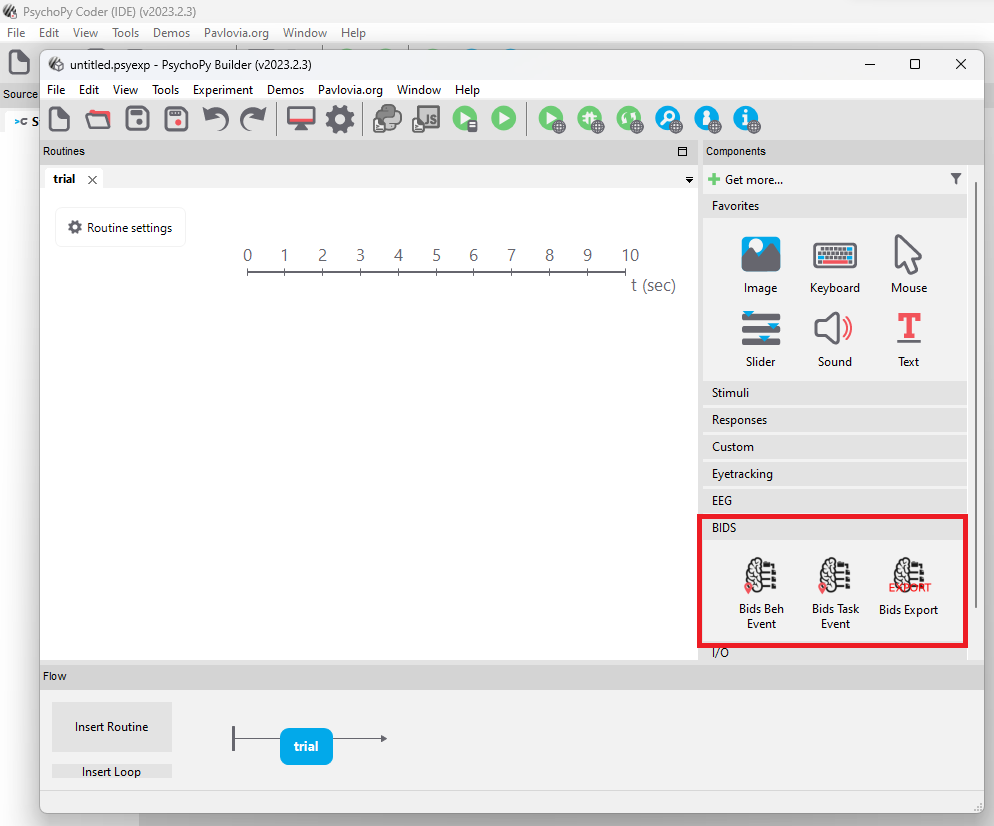This screenshot has width=994, height=826.
Task: Open the Builder Tools menu
Action: tap(165, 89)
